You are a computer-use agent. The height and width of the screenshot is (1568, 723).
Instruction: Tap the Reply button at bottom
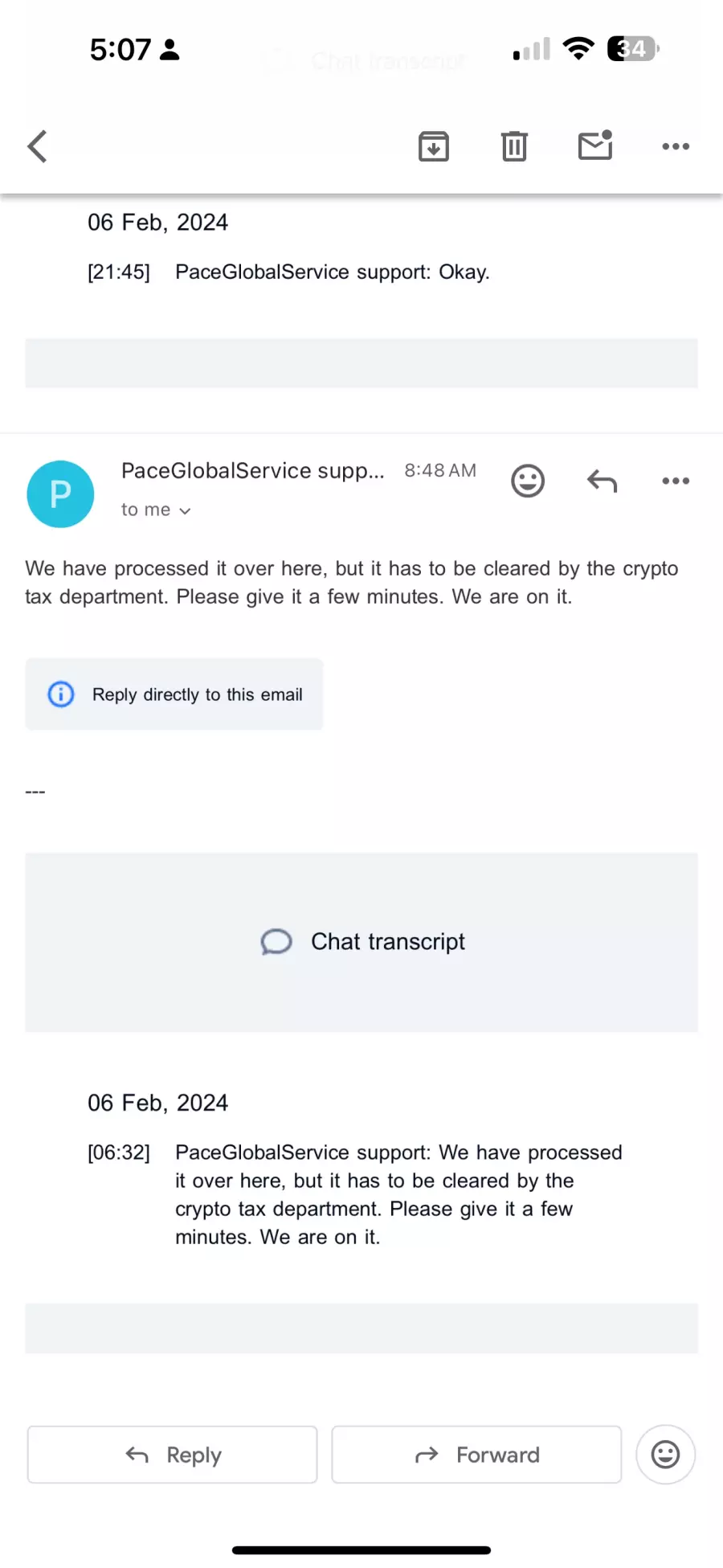click(x=173, y=1455)
